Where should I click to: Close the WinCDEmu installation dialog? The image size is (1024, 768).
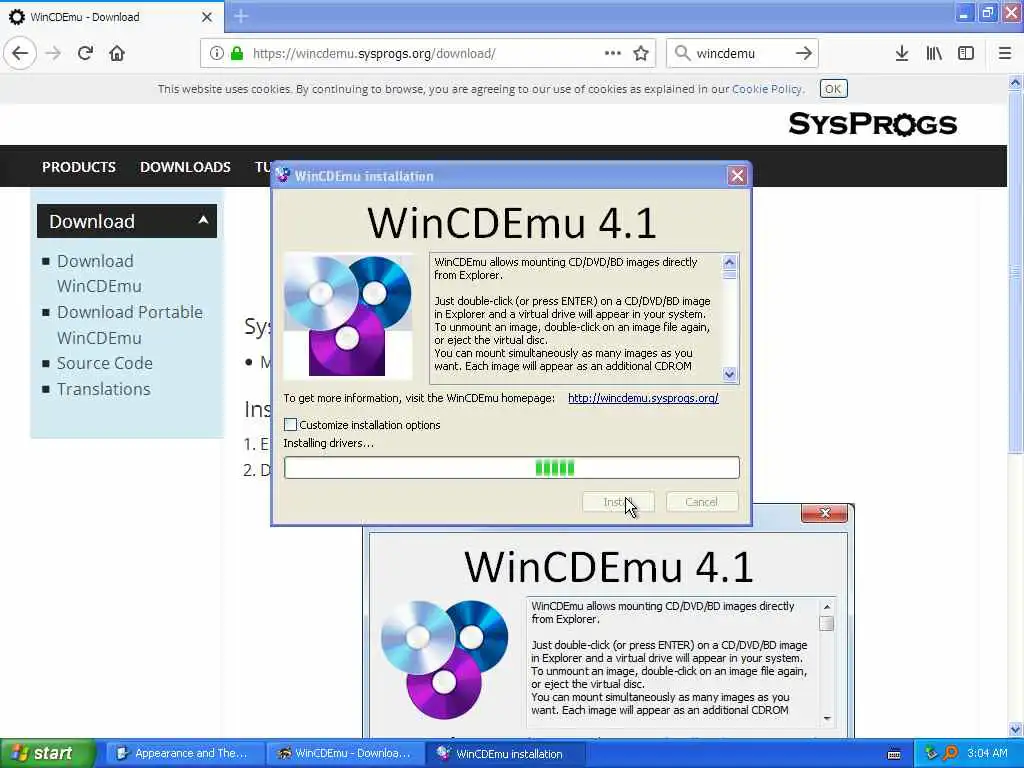coord(737,176)
